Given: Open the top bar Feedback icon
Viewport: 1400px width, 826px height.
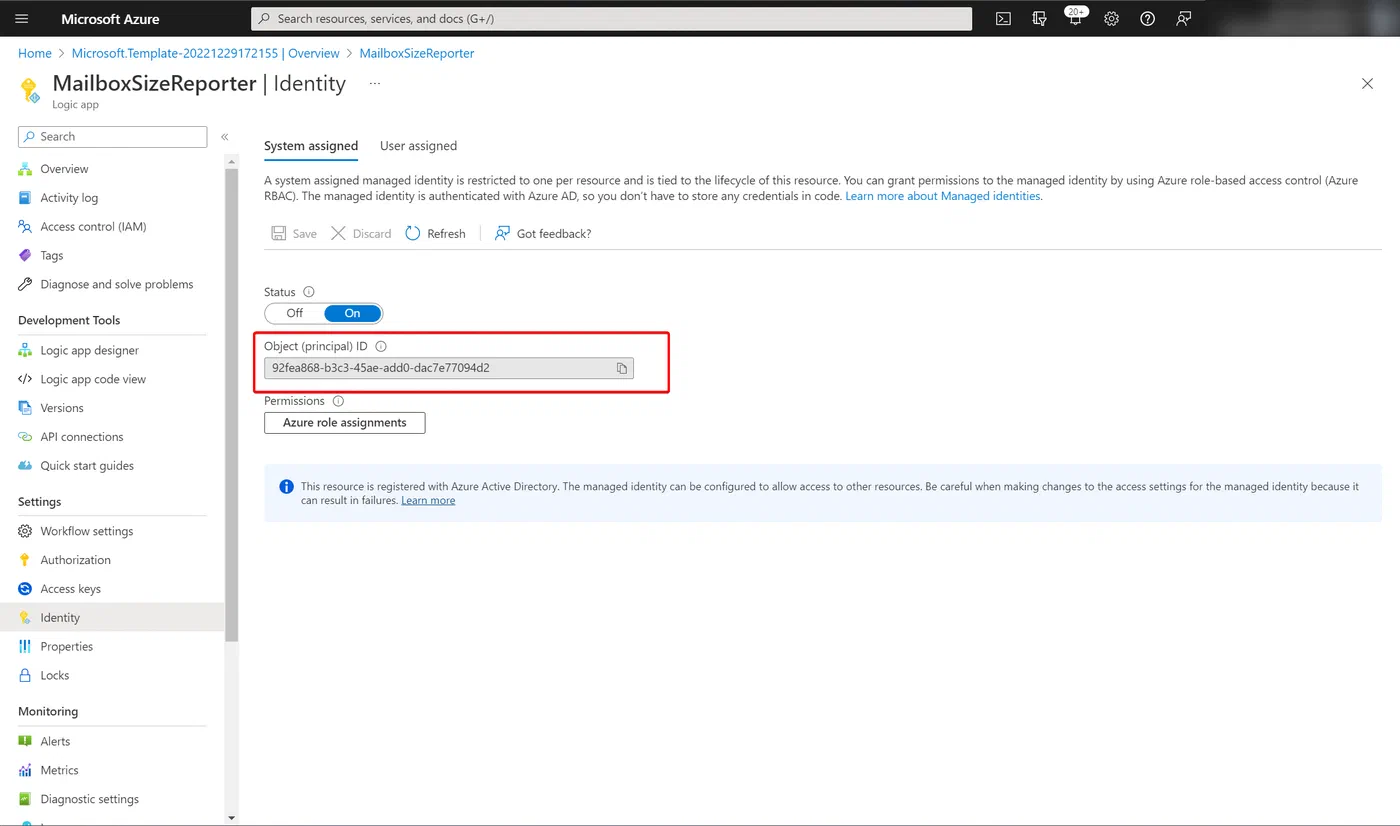Looking at the screenshot, I should 1183,18.
